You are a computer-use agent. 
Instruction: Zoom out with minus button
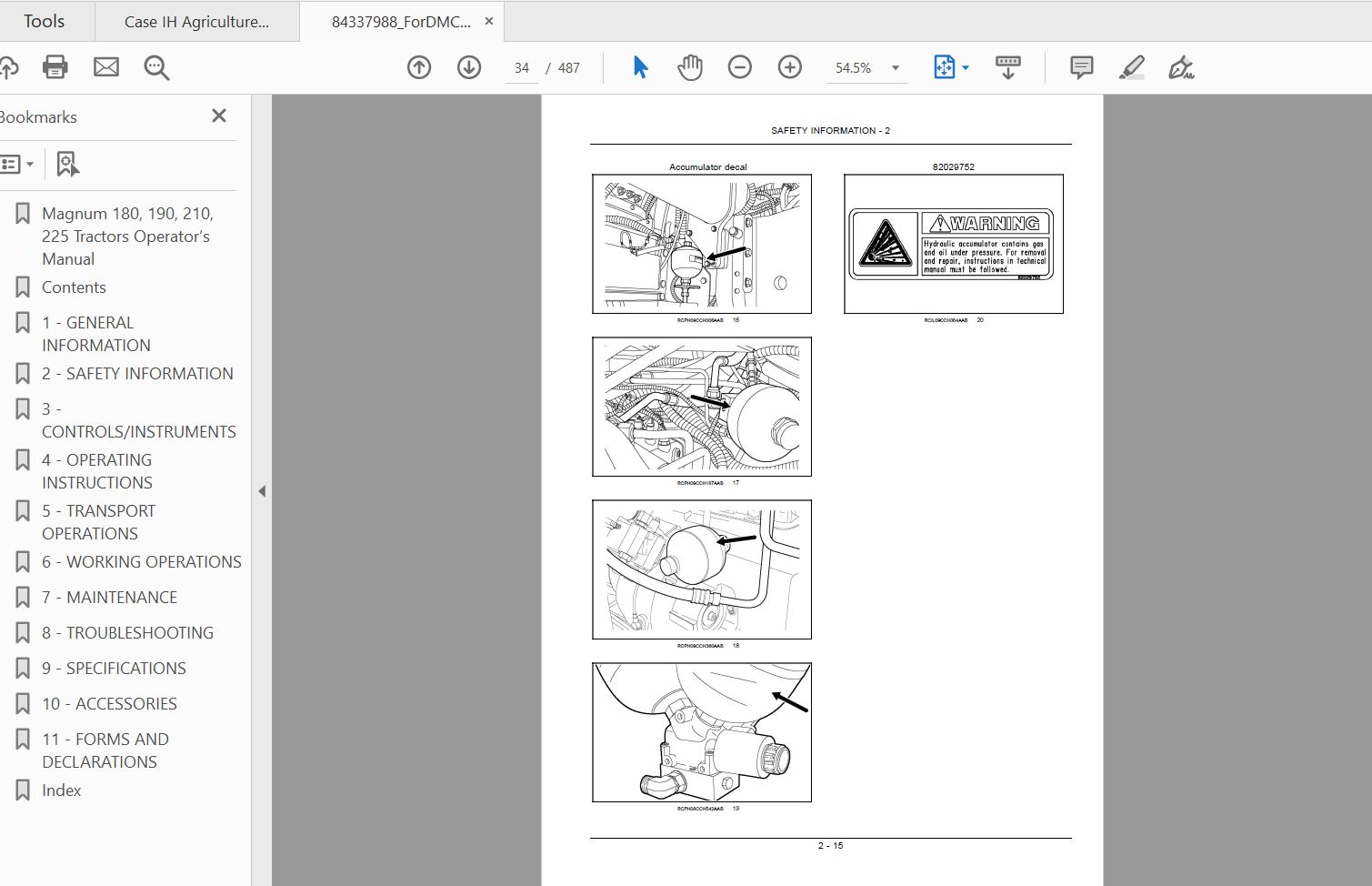(740, 67)
